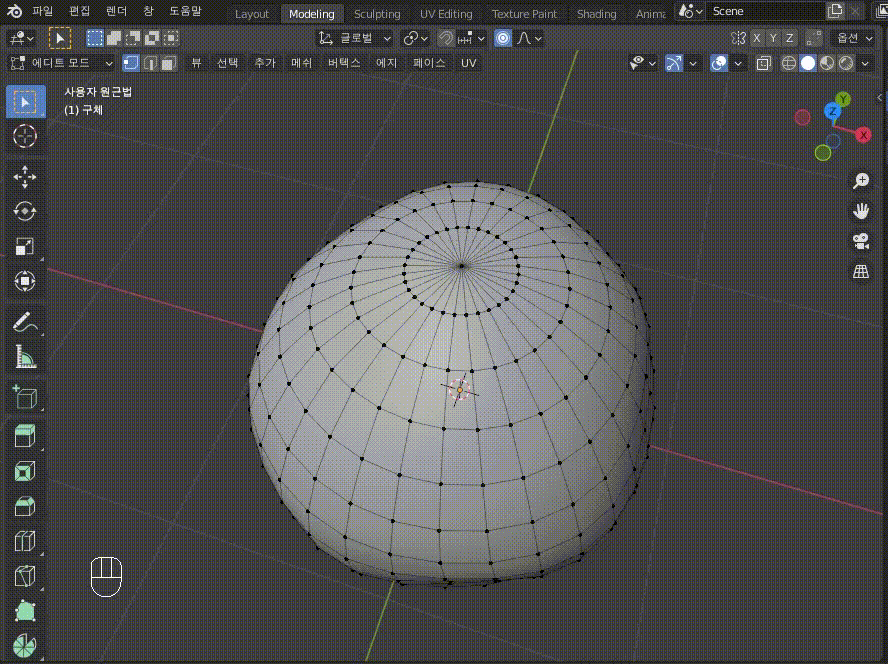Click the zoom magnifier viewport icon
888x664 pixels.
click(x=861, y=181)
